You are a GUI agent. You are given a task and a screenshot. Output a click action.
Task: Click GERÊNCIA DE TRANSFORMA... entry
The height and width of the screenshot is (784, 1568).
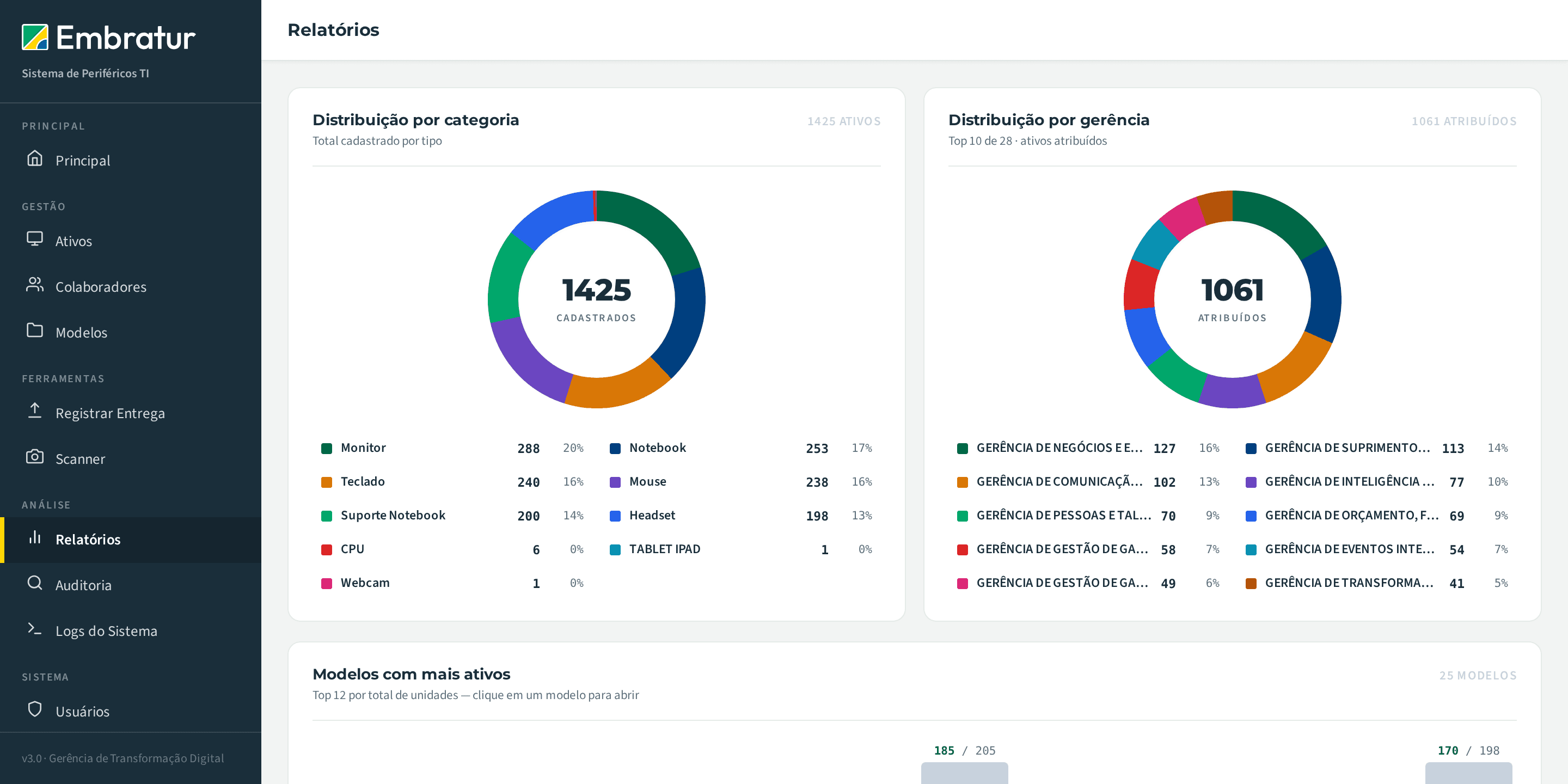click(x=1377, y=583)
